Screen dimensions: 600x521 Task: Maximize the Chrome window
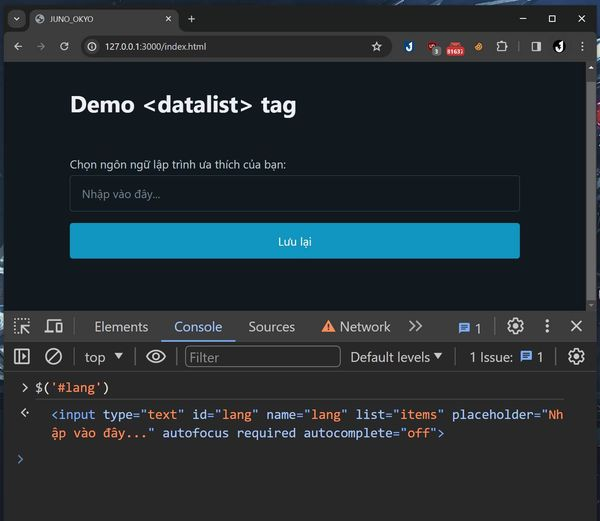(x=552, y=18)
